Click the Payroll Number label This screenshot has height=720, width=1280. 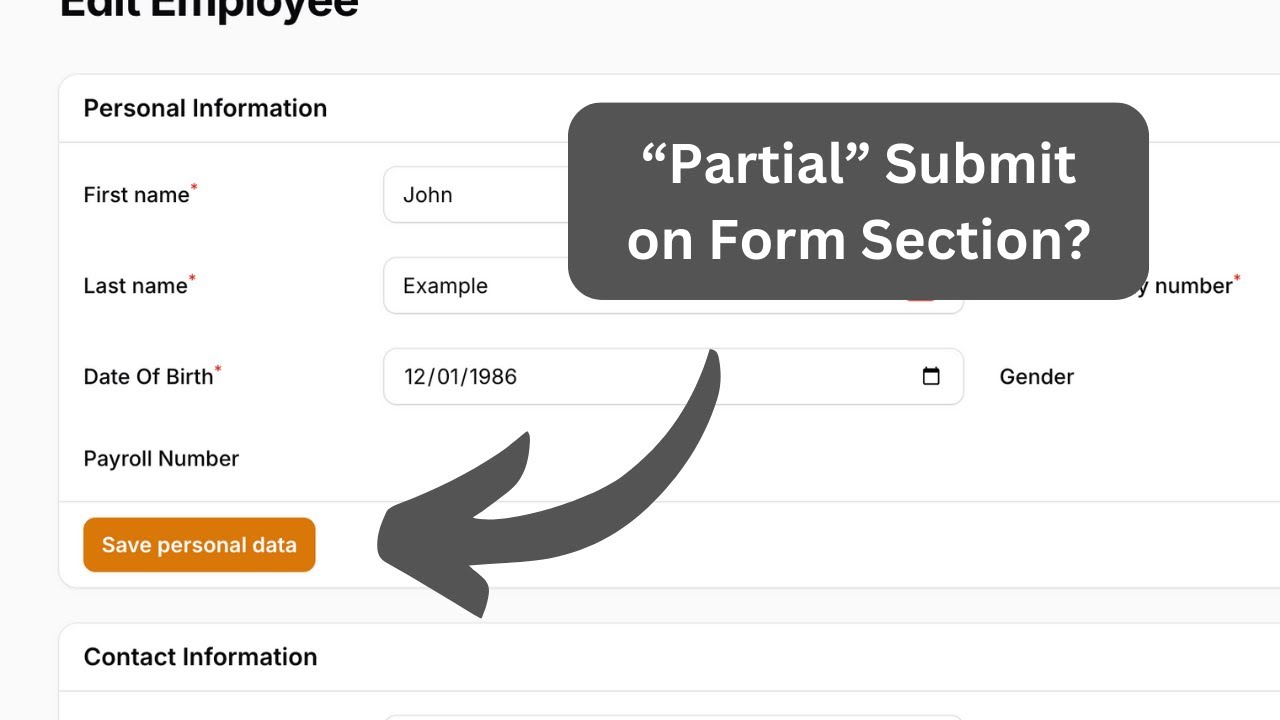point(161,459)
